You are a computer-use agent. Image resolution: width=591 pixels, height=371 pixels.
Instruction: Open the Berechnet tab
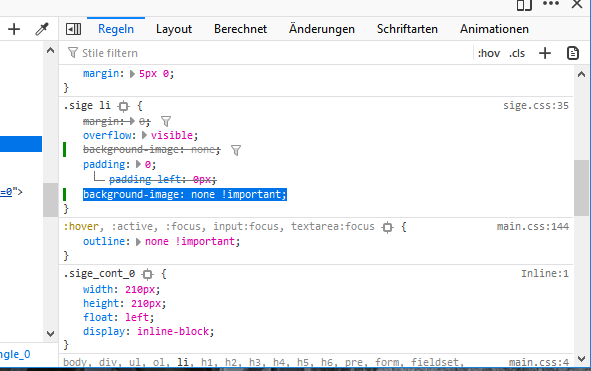click(240, 29)
